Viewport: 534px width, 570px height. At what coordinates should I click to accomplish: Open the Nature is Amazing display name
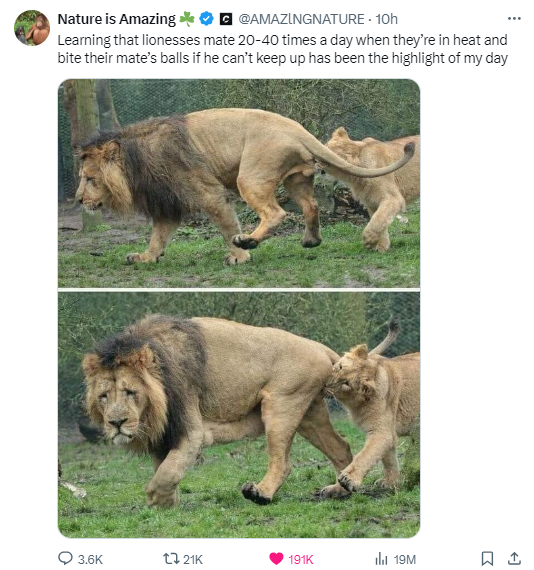click(116, 19)
